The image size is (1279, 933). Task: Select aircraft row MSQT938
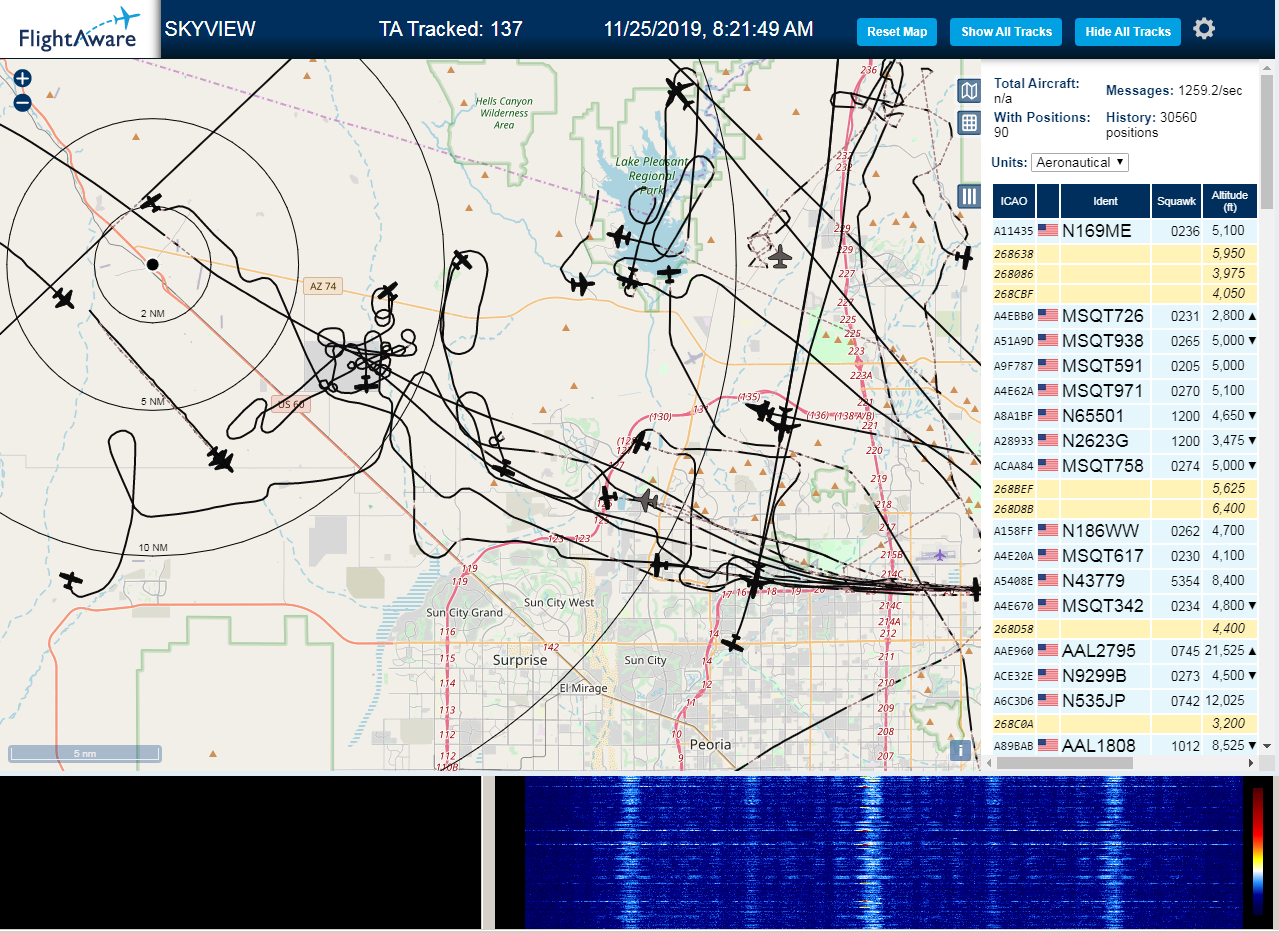click(1124, 340)
